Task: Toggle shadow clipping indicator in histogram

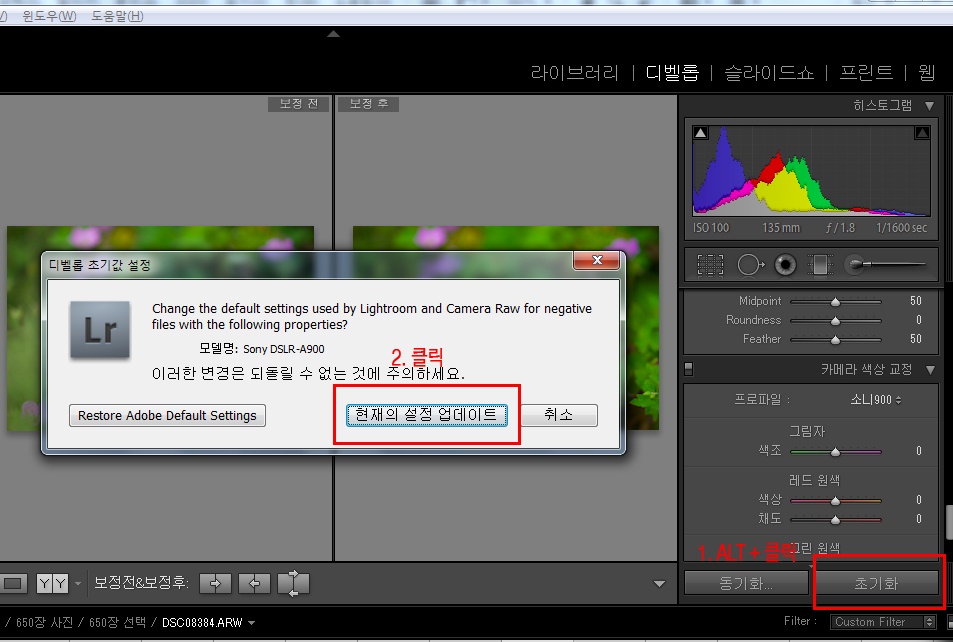Action: (x=701, y=133)
